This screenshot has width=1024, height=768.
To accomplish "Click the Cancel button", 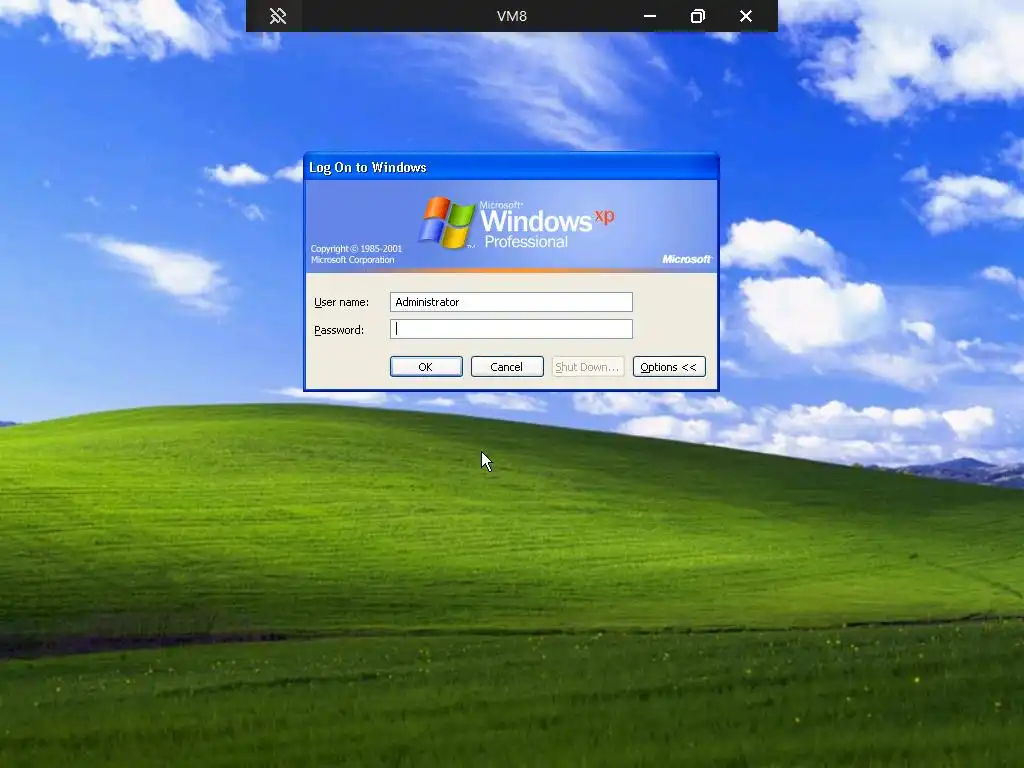I will click(507, 366).
